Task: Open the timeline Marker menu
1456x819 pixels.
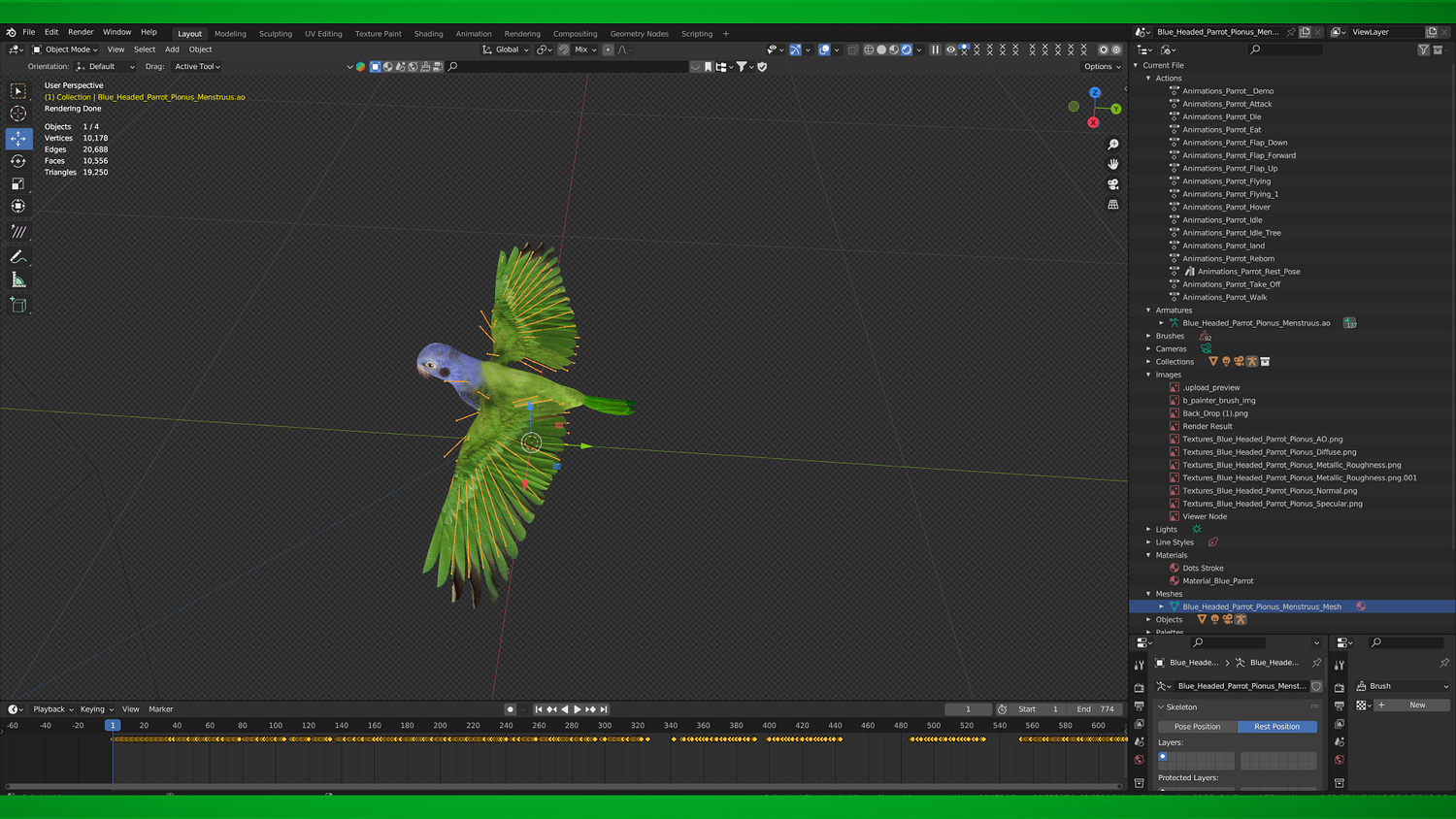Action: point(161,709)
